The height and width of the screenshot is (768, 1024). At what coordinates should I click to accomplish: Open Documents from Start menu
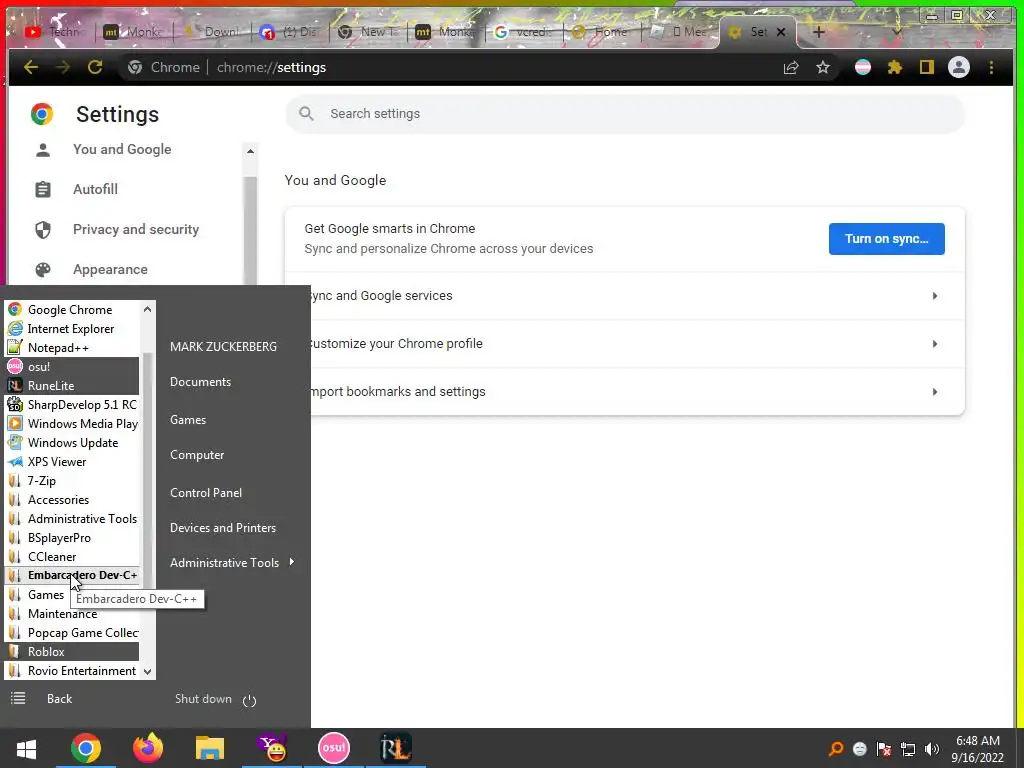coord(200,382)
